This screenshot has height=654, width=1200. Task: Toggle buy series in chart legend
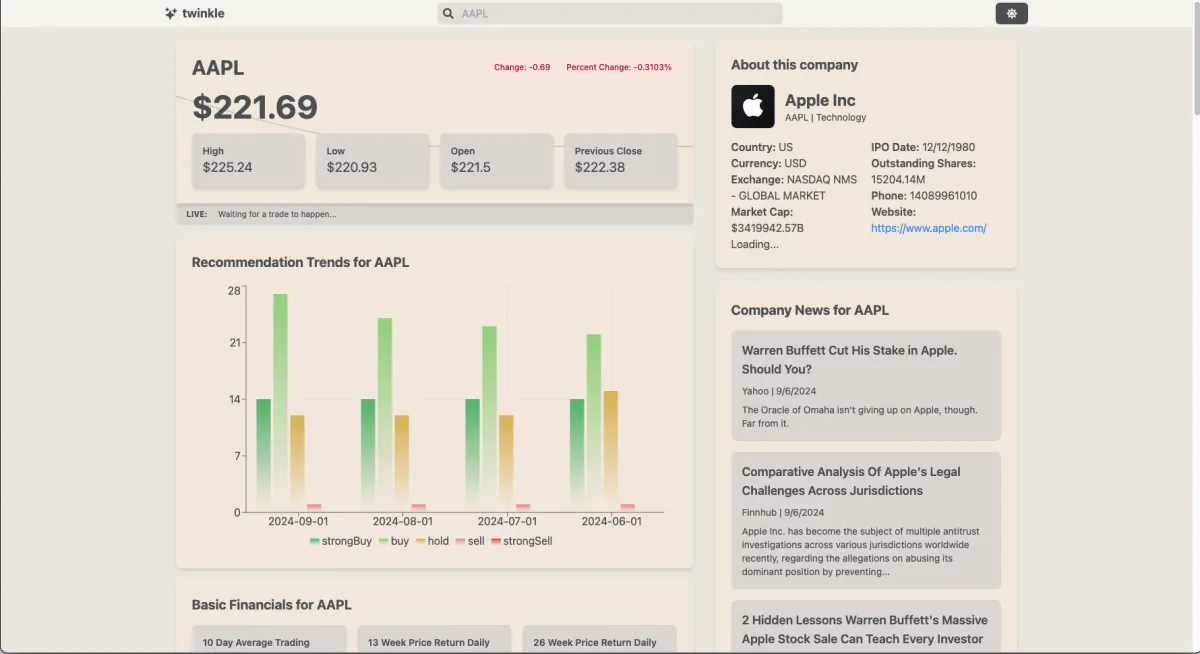394,541
